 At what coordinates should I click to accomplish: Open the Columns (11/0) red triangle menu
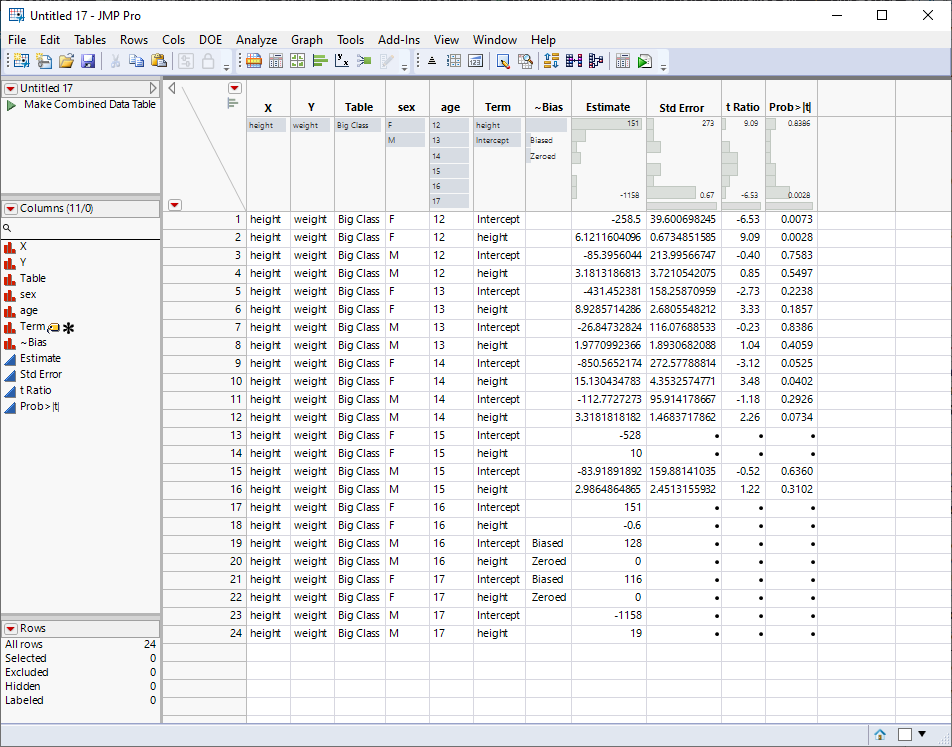[x=11, y=209]
